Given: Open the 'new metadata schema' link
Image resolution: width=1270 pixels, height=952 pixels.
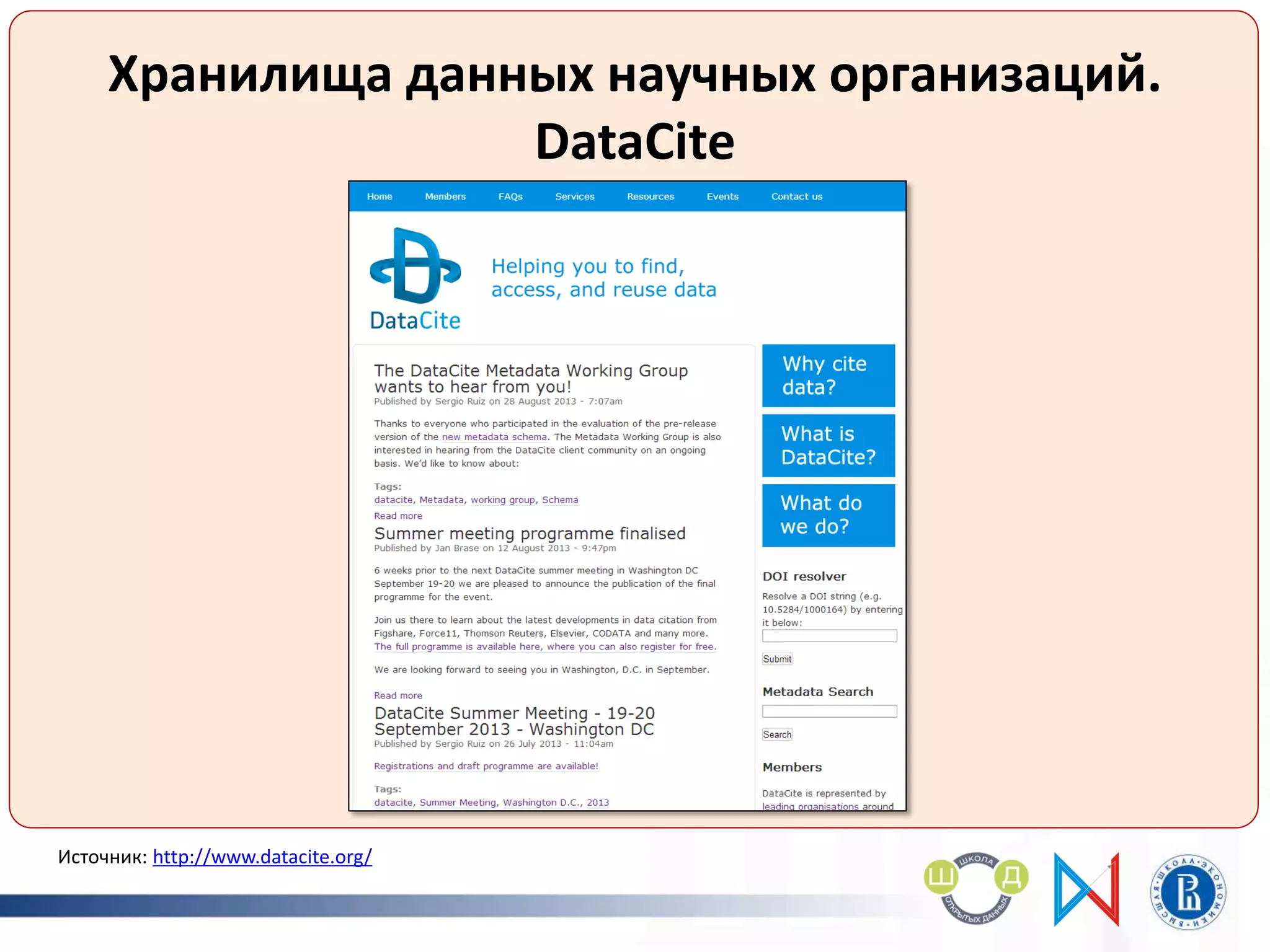Looking at the screenshot, I should (x=494, y=437).
